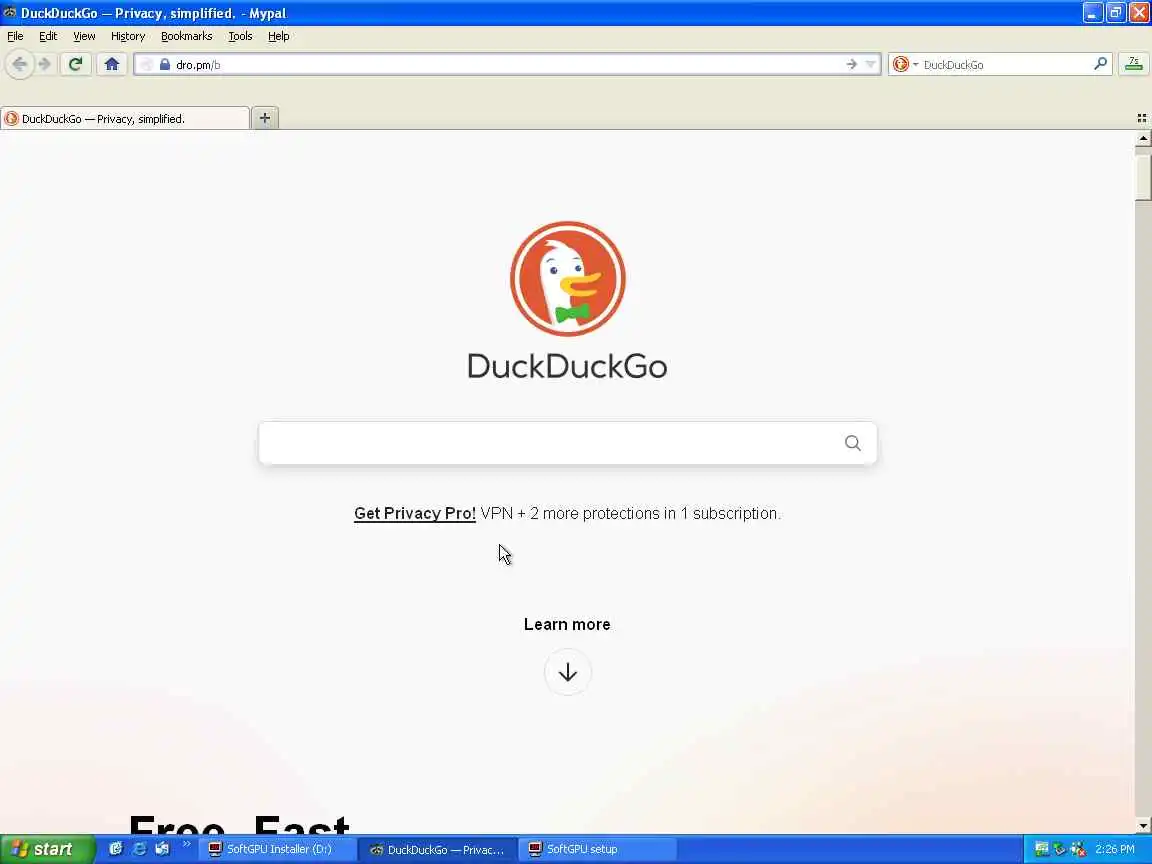Click the Forward navigation arrow

click(44, 65)
